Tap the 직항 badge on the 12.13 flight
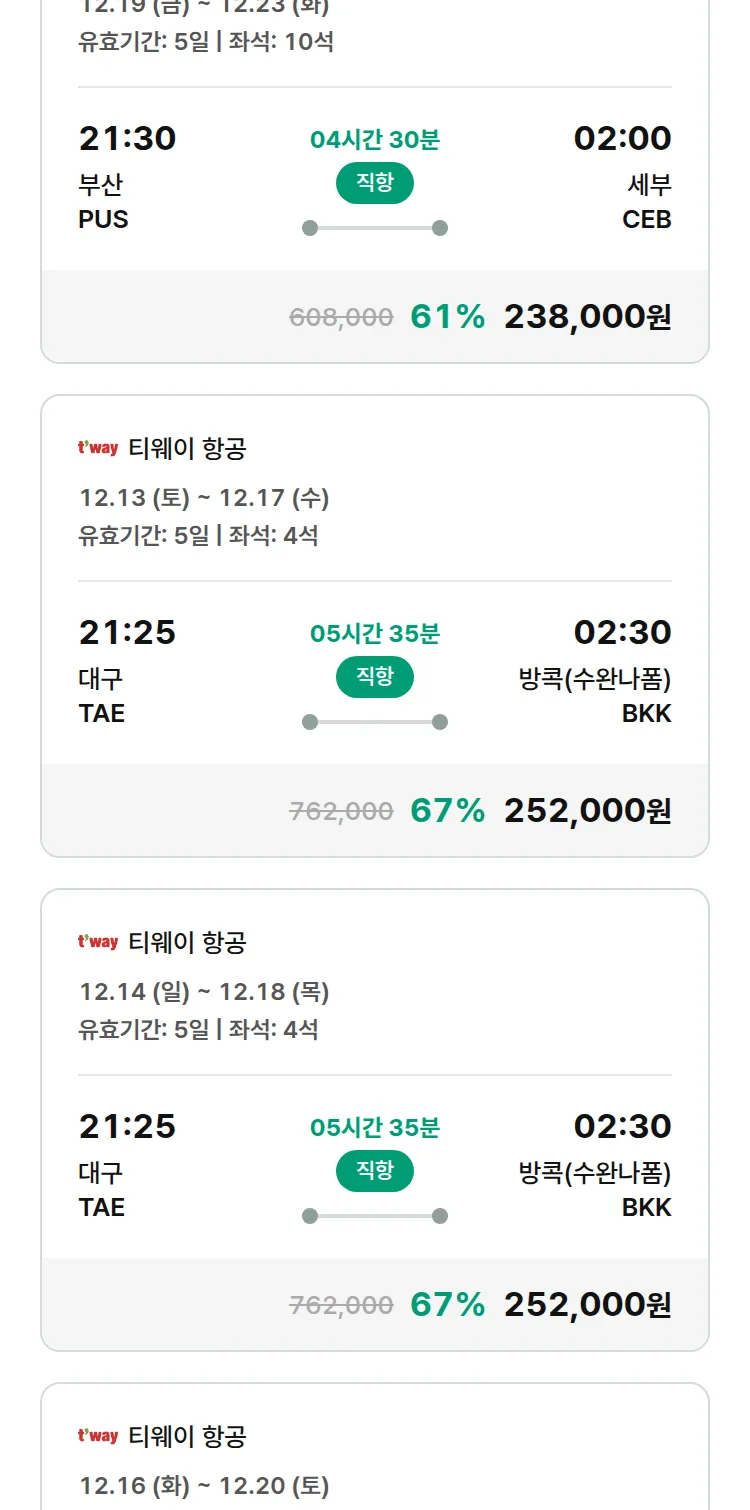Image resolution: width=750 pixels, height=1510 pixels. 374,677
